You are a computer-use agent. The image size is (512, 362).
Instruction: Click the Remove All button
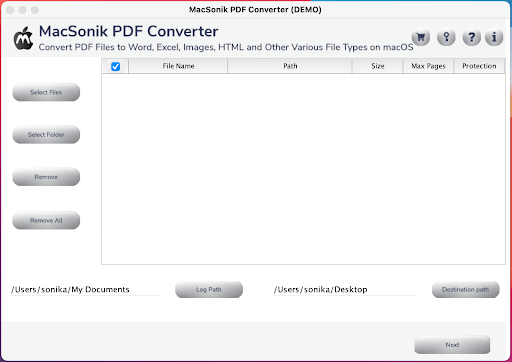(46, 220)
